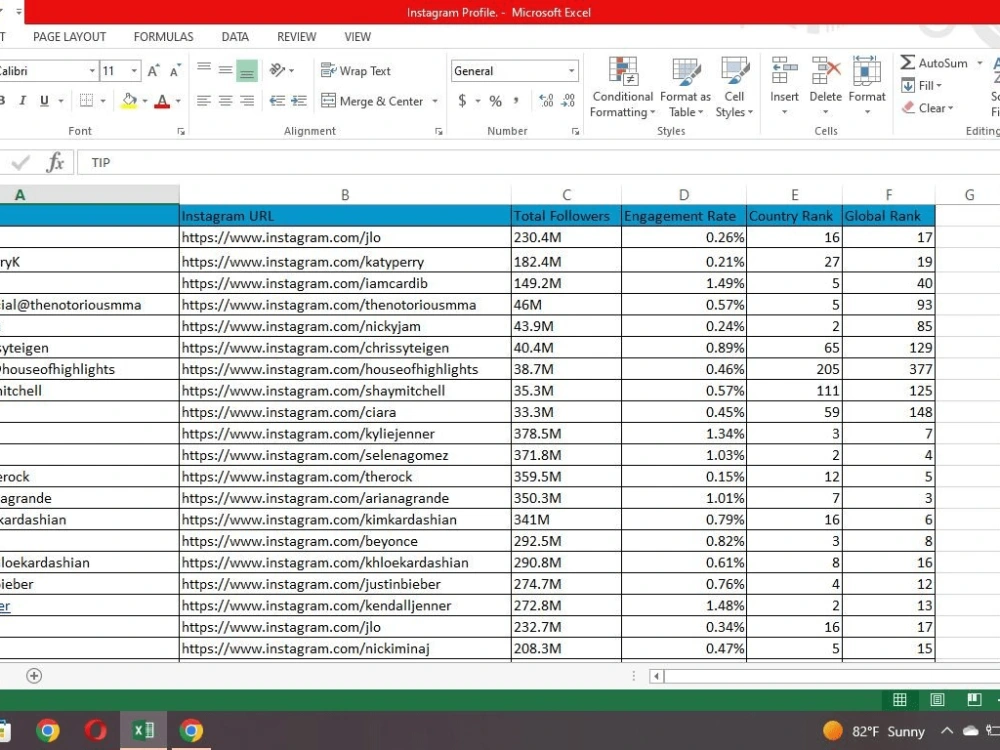Click the AutoSum button
The height and width of the screenshot is (750, 1000).
(934, 62)
